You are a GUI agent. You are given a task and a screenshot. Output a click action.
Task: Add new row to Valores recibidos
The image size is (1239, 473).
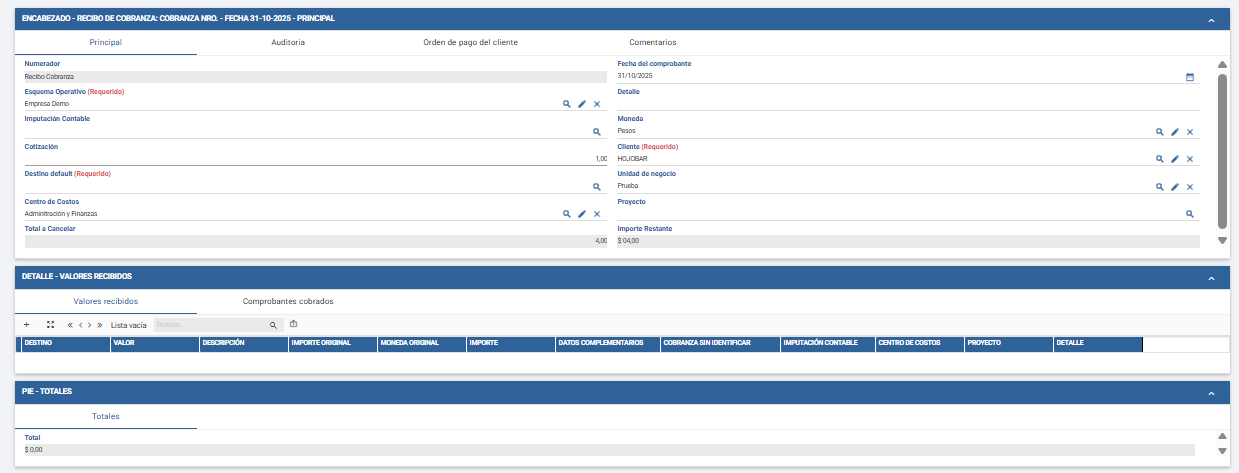[x=26, y=325]
